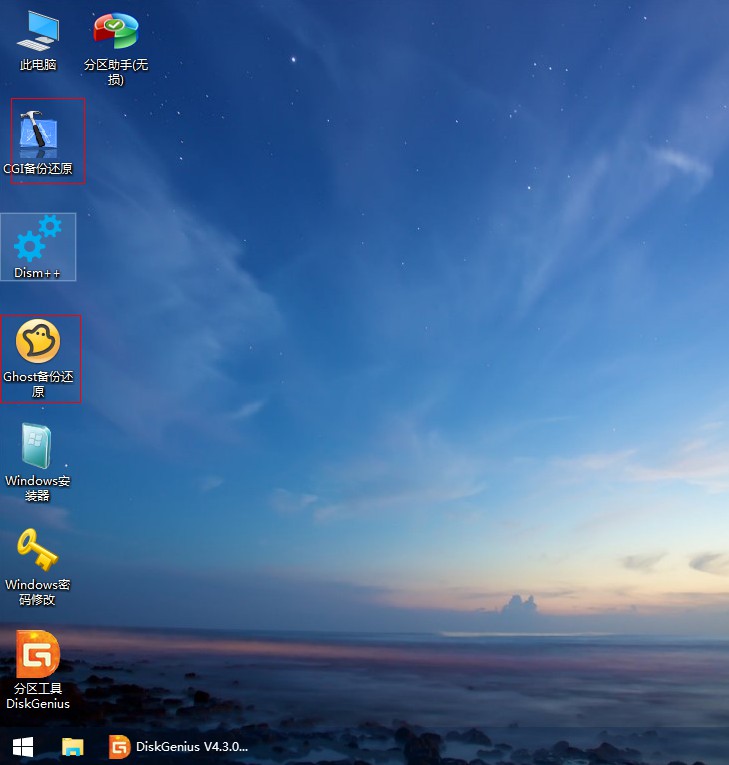Image resolution: width=729 pixels, height=765 pixels.
Task: Click the "Ghost备份还原" caption text
Action: 38,384
